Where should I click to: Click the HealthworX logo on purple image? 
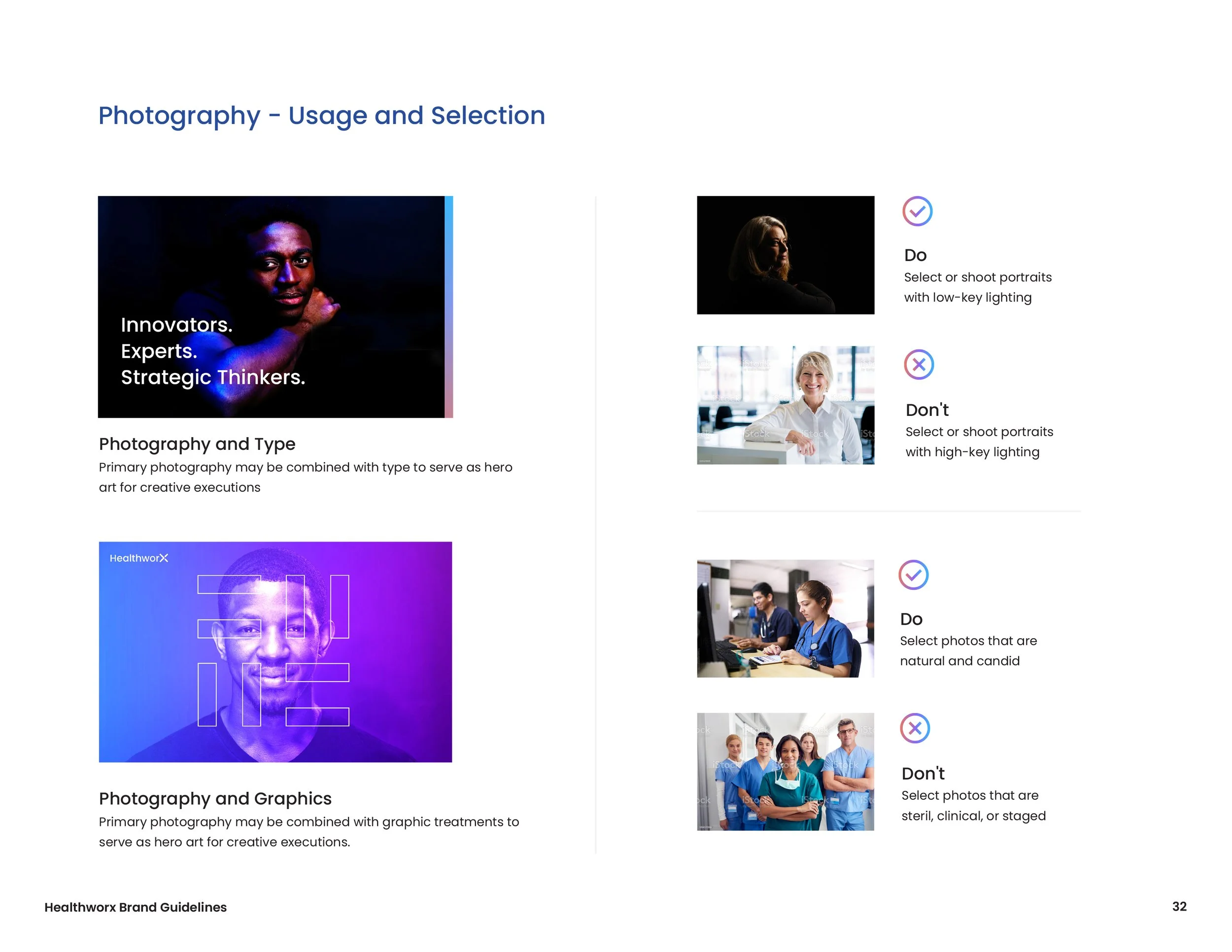[x=139, y=558]
